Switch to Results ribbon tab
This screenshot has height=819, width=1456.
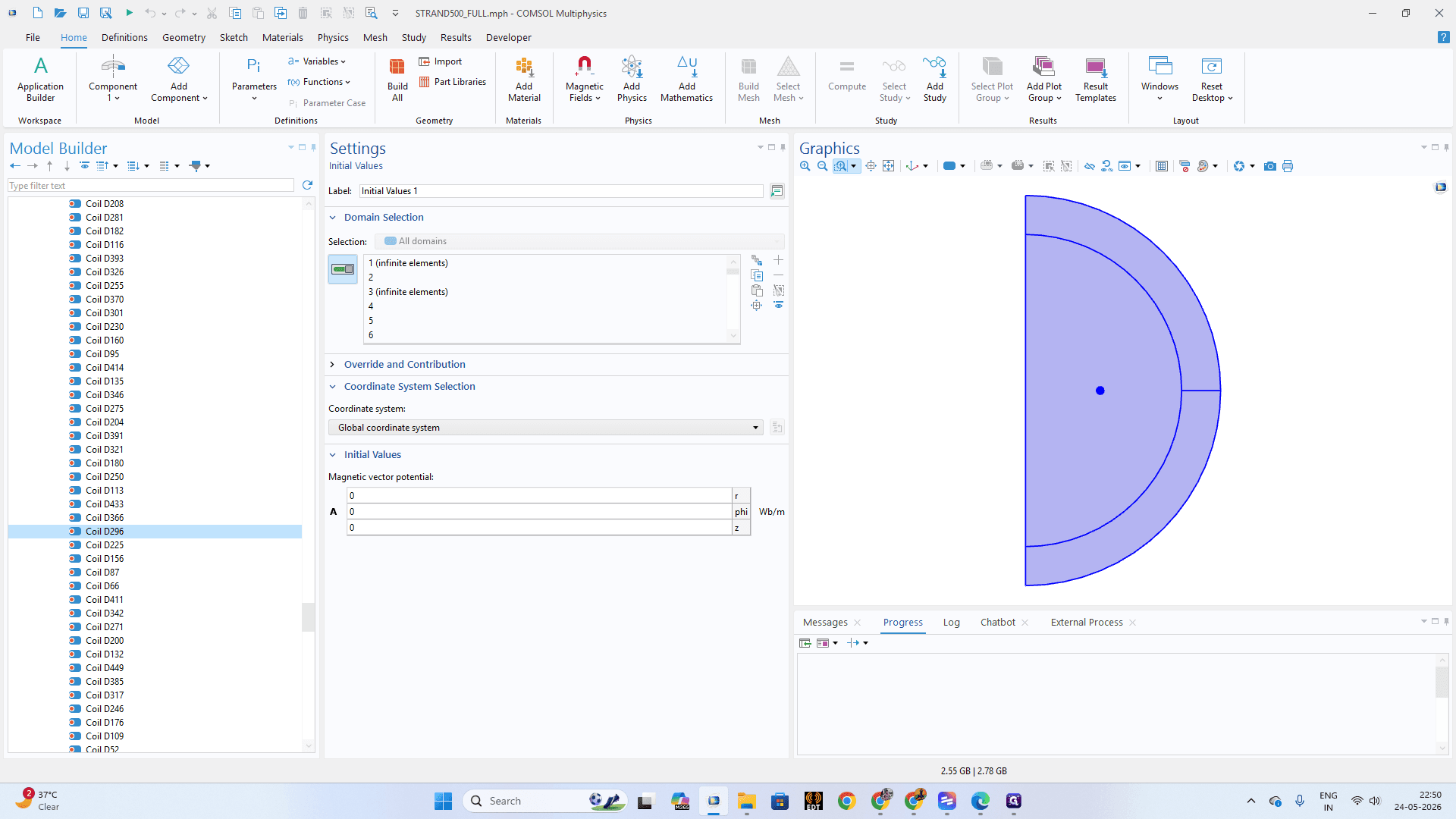(456, 37)
